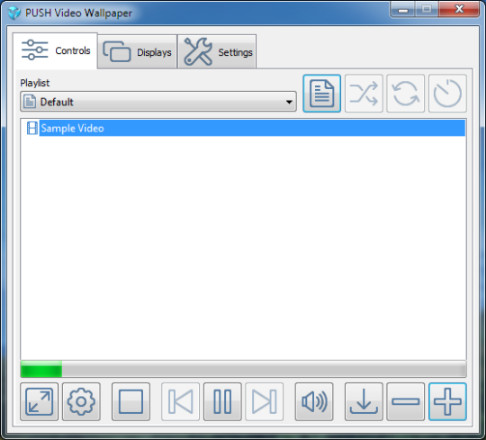
Task: Click the interval timer icon
Action: (447, 93)
